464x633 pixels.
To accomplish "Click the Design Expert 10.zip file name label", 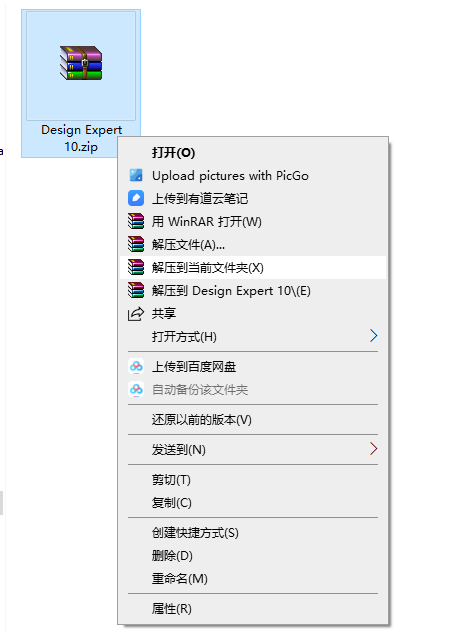I will [81, 138].
